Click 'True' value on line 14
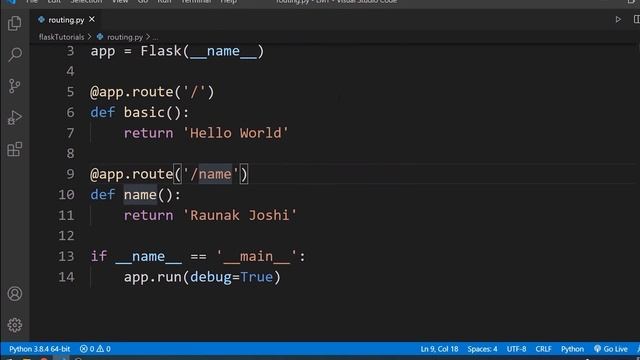 (256, 277)
